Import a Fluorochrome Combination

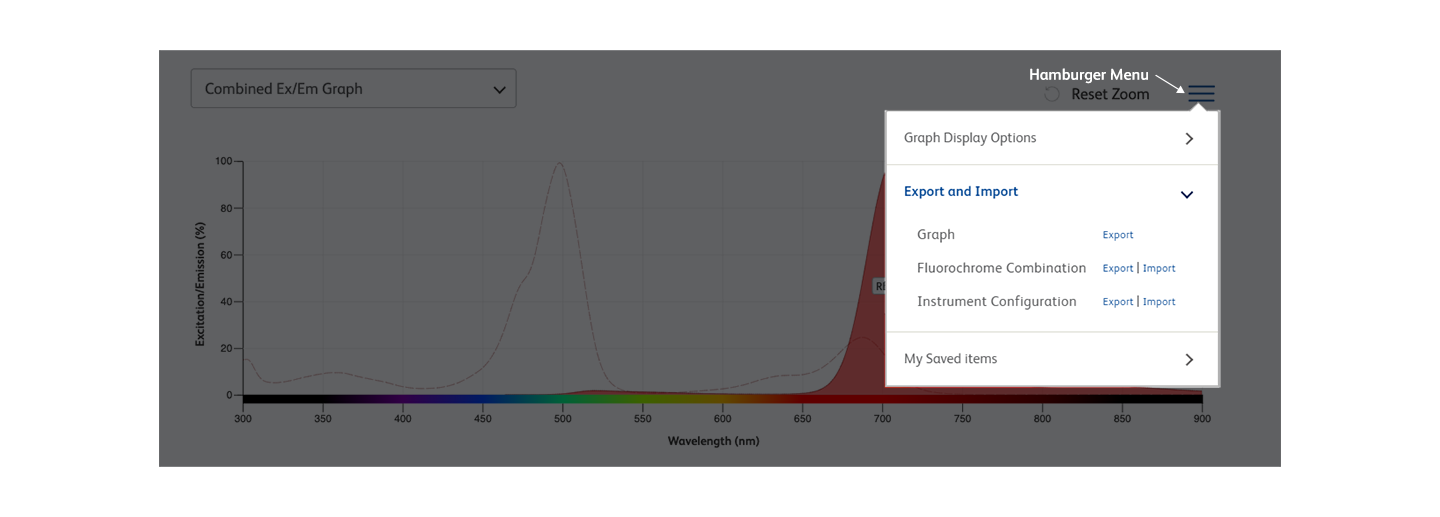[1159, 268]
